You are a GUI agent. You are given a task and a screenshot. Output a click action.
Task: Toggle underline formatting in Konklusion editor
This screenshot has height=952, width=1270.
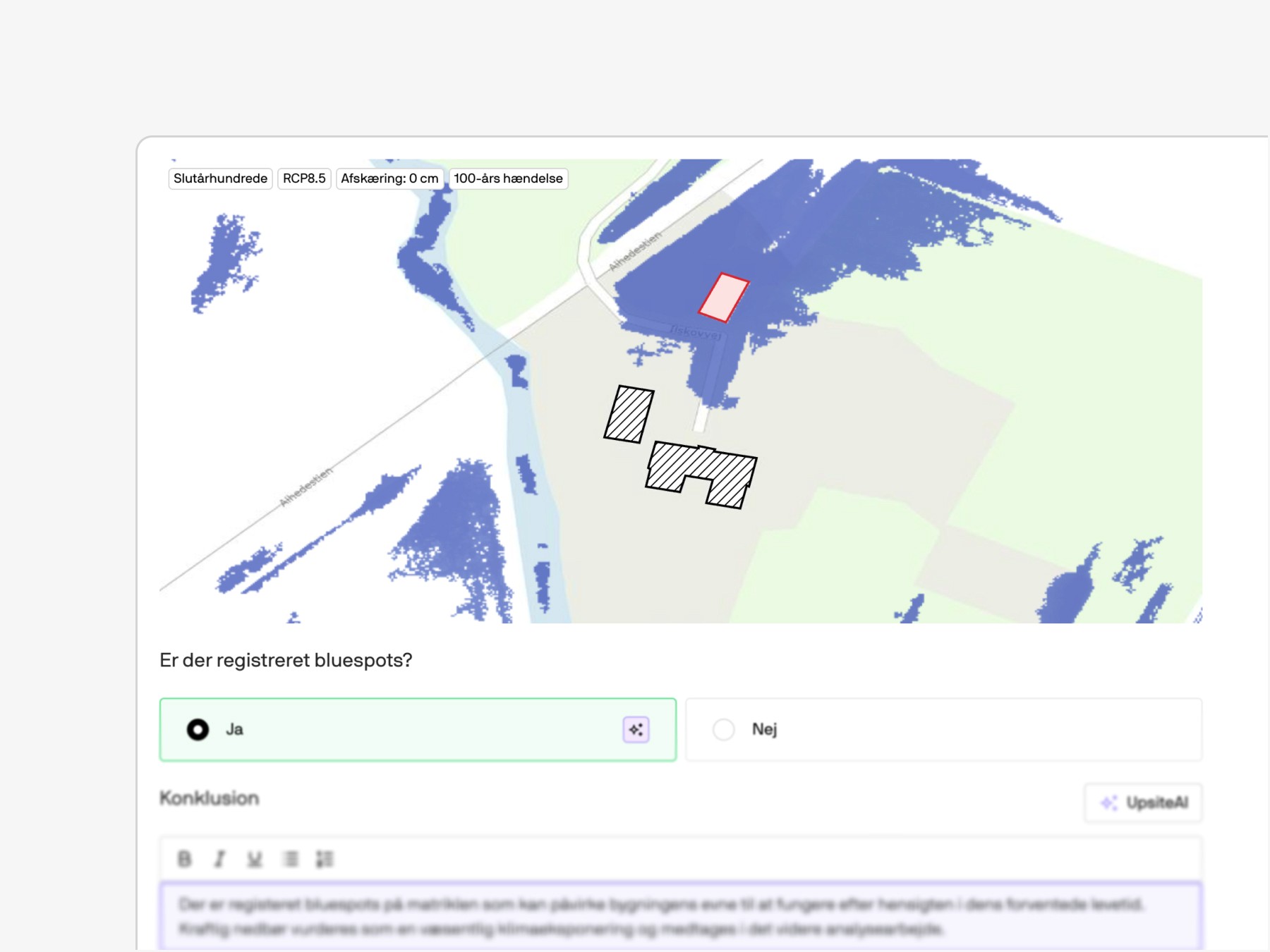(255, 859)
